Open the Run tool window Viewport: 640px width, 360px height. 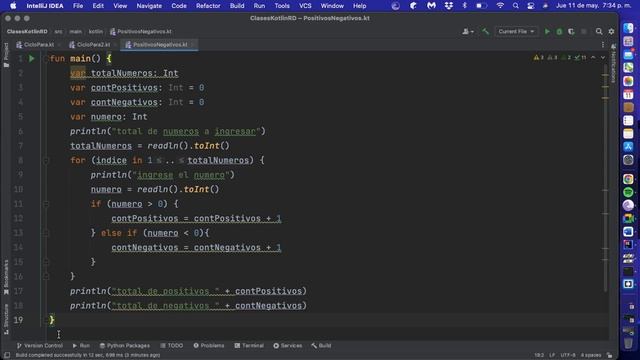point(81,345)
